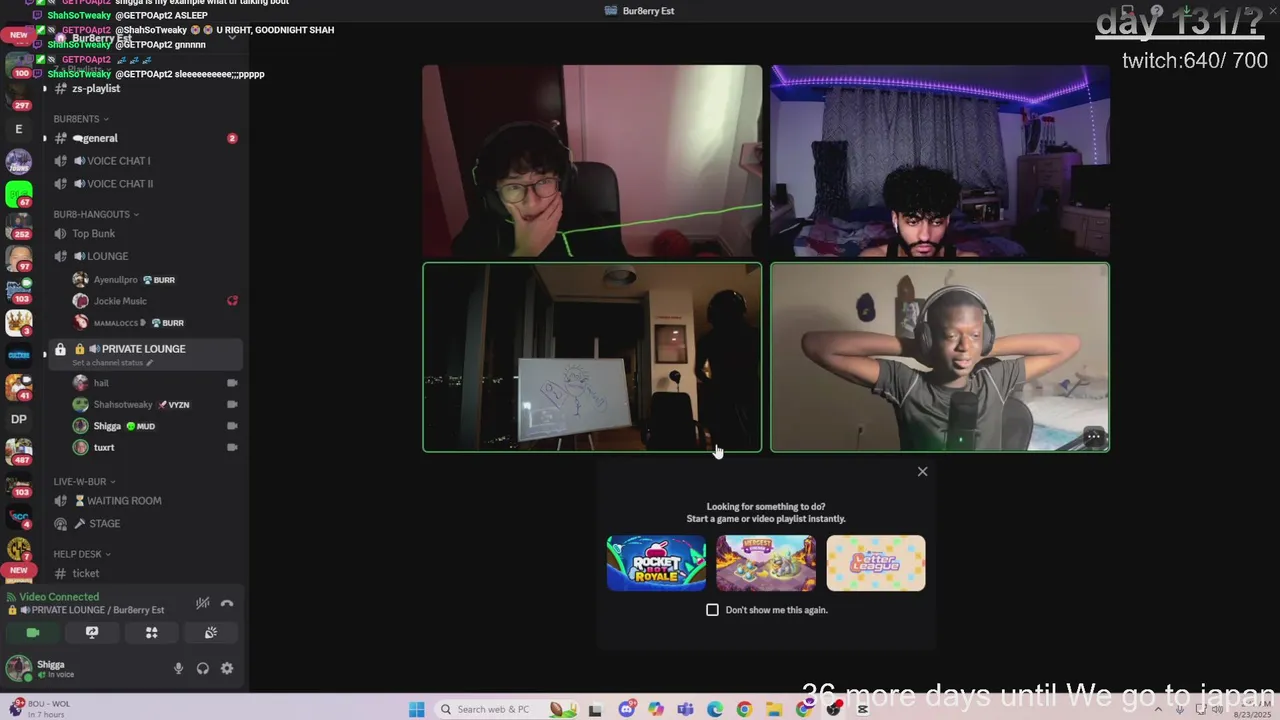Open server icon with 97 badge
The image size is (1280, 720).
19,257
